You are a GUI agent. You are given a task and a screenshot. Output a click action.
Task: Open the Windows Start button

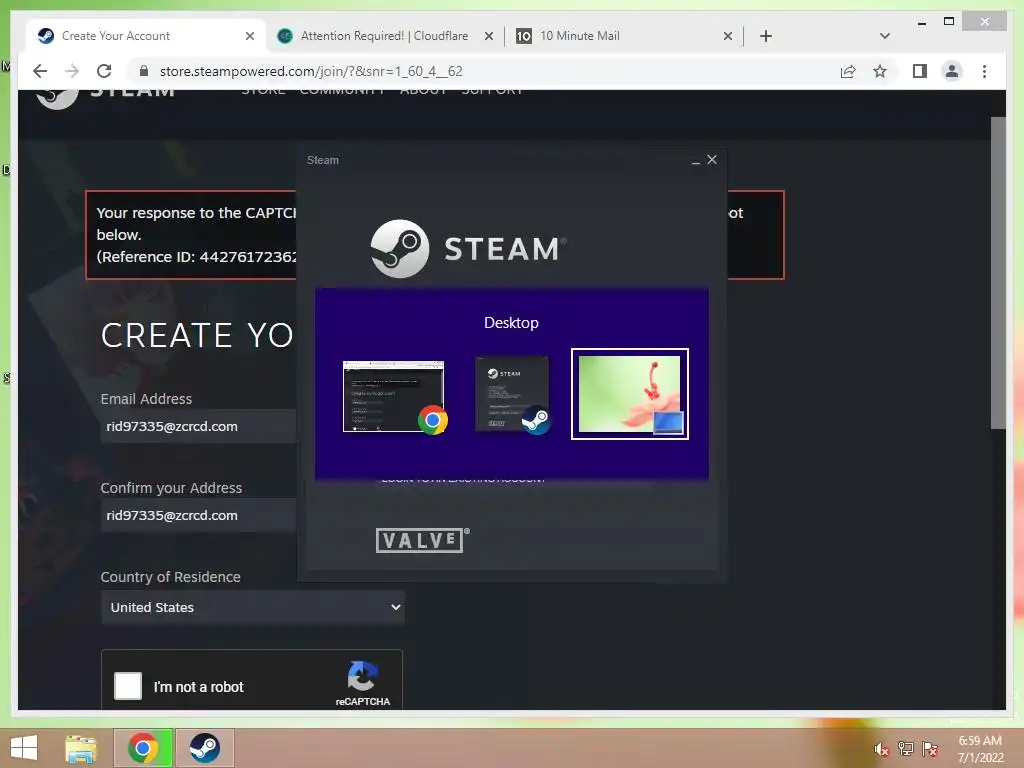[x=24, y=748]
